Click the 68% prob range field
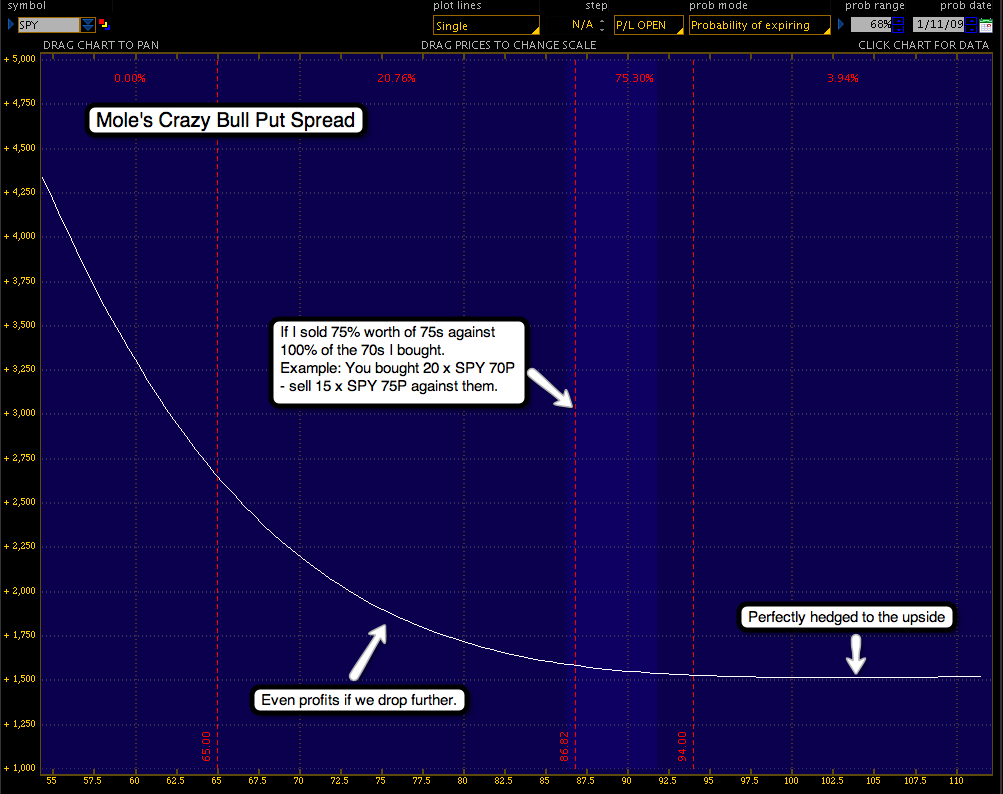Screen dimensions: 1003x794 point(869,25)
